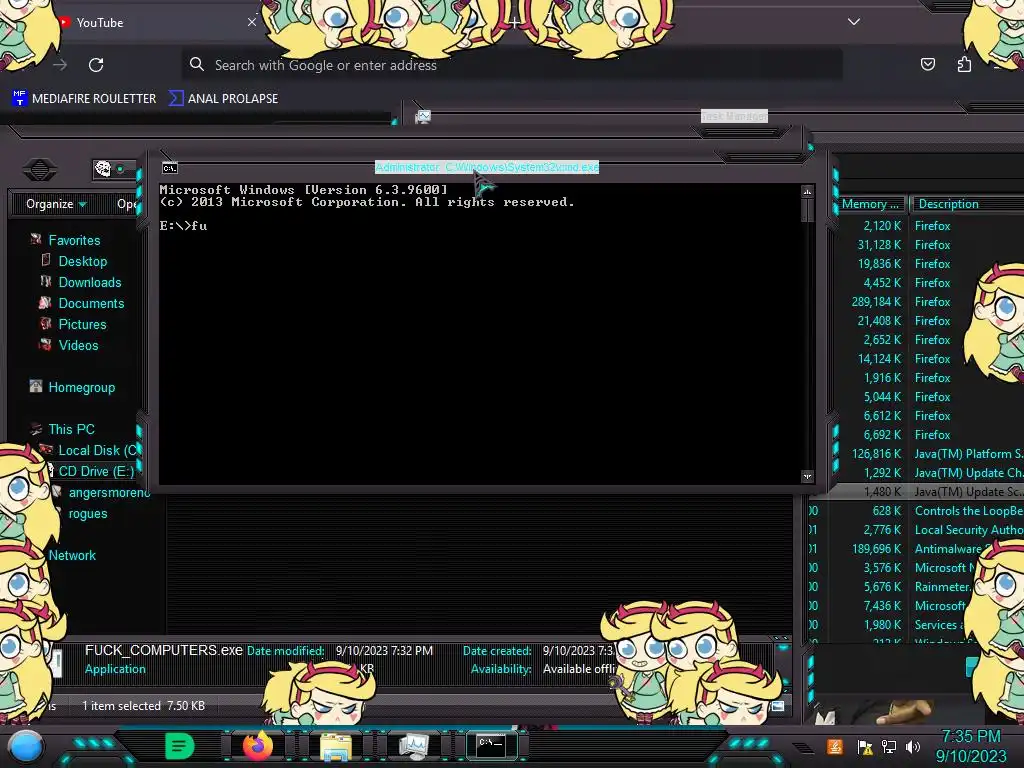Open the green notes app on taskbar
The image size is (1024, 768).
179,746
